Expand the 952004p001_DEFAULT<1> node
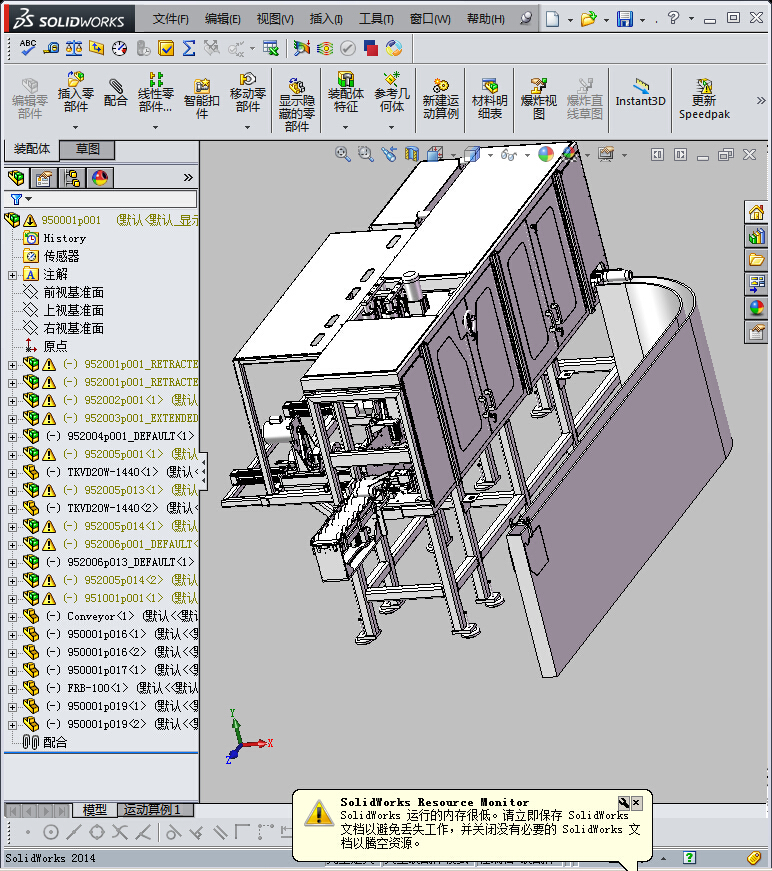772x871 pixels. [12, 437]
